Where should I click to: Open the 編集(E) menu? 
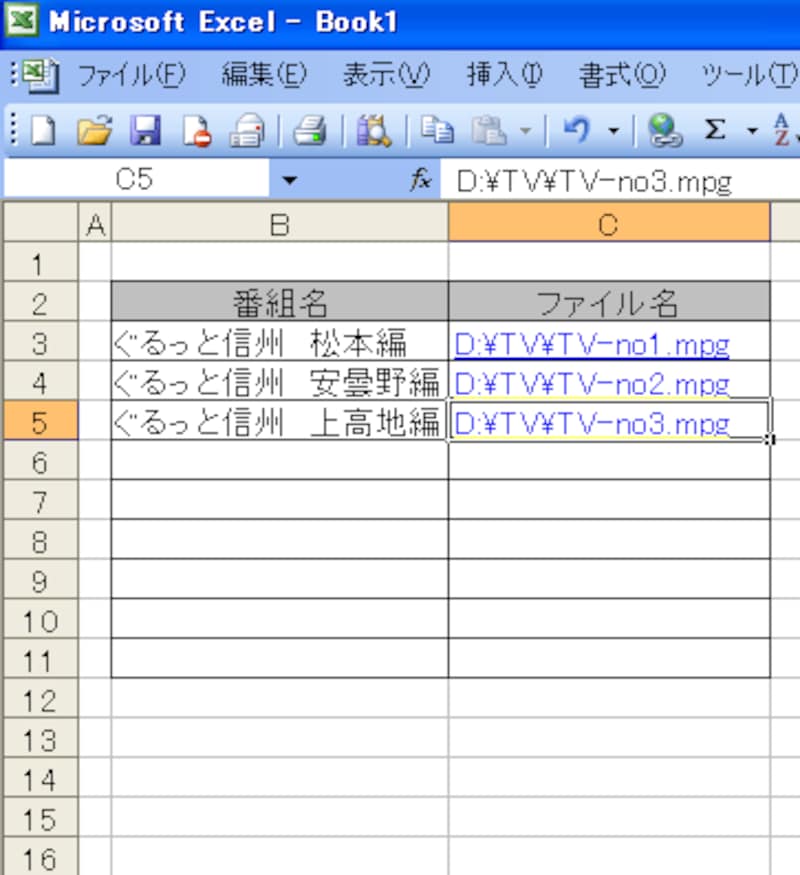(264, 75)
